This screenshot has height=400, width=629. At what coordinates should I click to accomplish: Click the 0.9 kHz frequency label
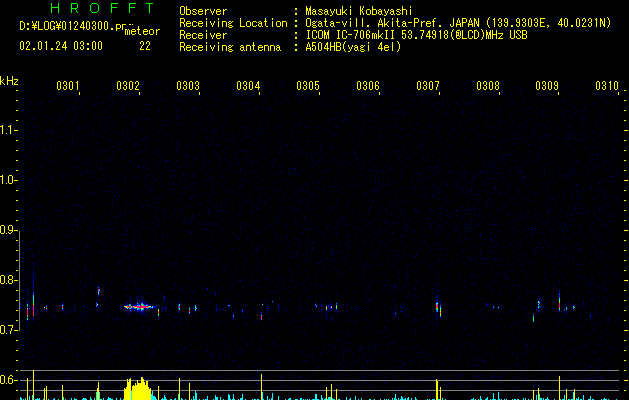8,230
